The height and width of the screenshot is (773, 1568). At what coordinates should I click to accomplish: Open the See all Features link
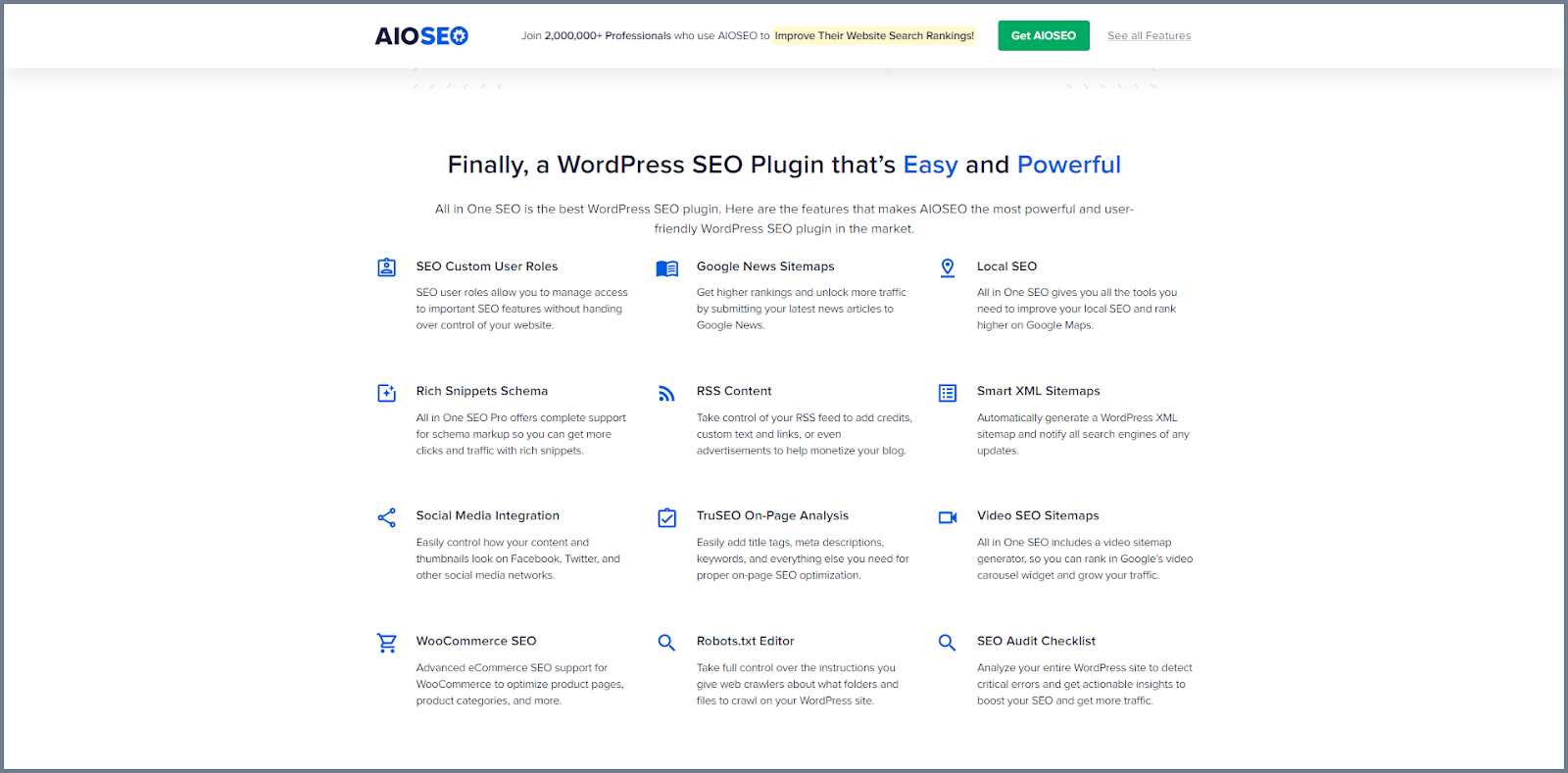point(1150,35)
